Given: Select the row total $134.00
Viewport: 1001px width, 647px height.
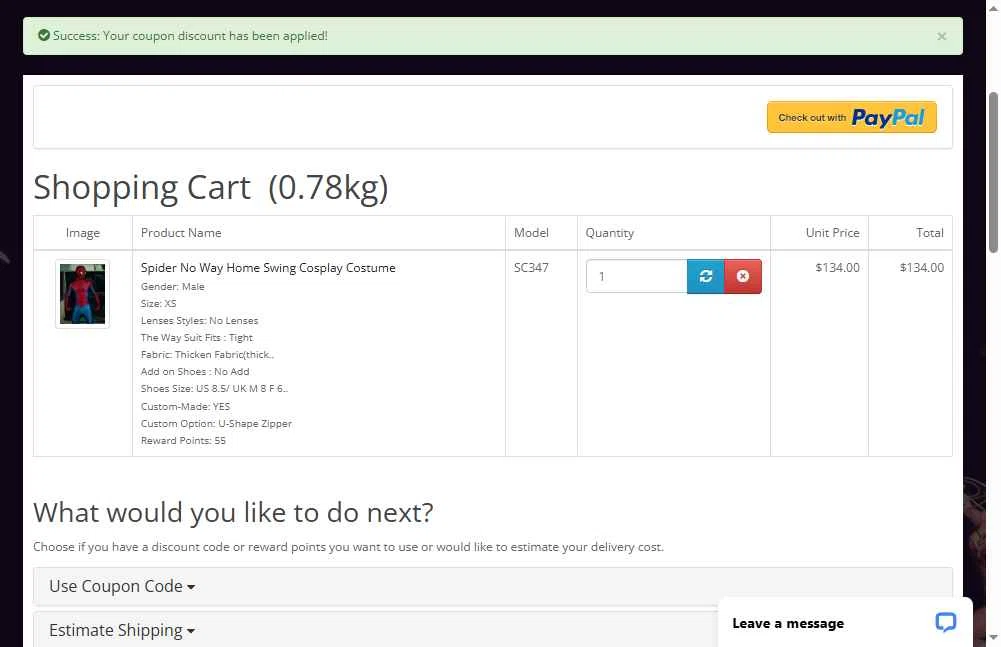Looking at the screenshot, I should pos(922,268).
